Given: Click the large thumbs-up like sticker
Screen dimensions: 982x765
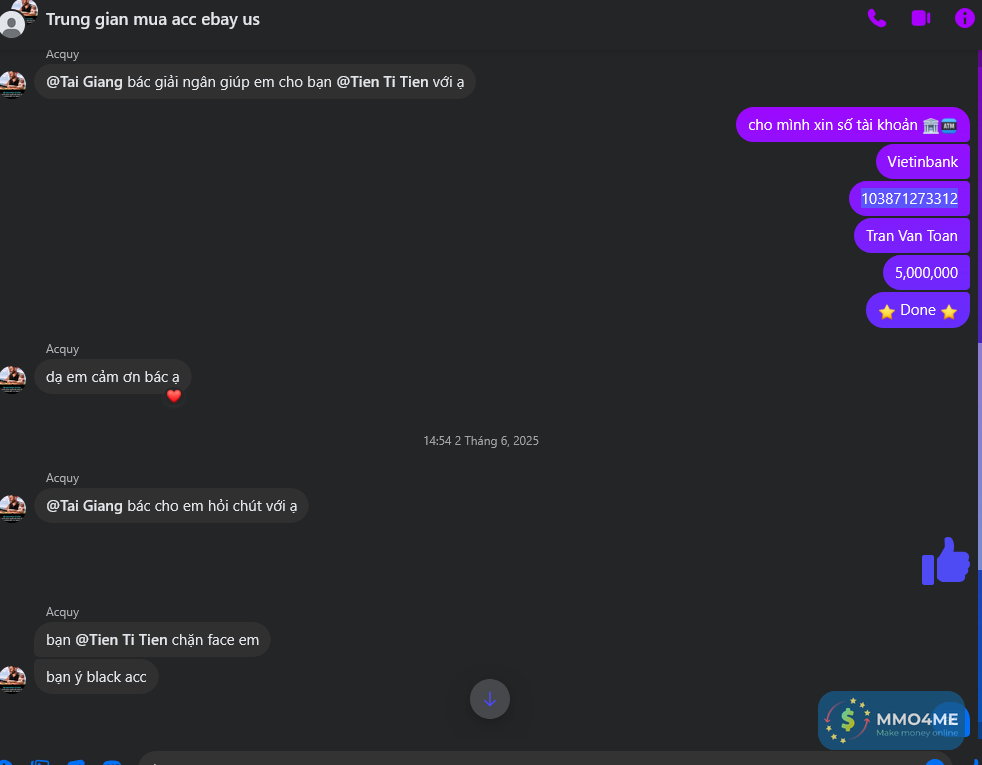Looking at the screenshot, I should click(946, 561).
